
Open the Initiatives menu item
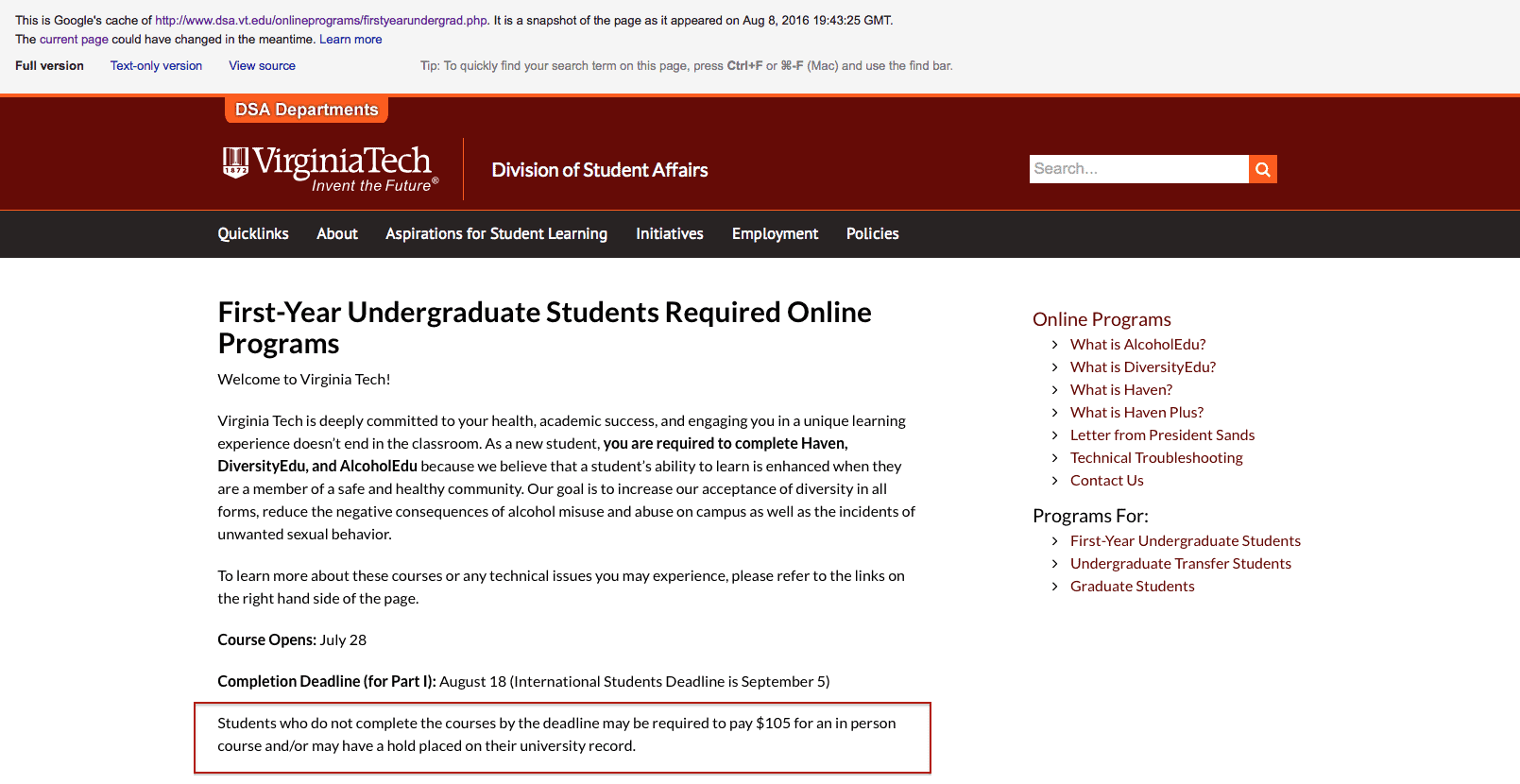670,233
